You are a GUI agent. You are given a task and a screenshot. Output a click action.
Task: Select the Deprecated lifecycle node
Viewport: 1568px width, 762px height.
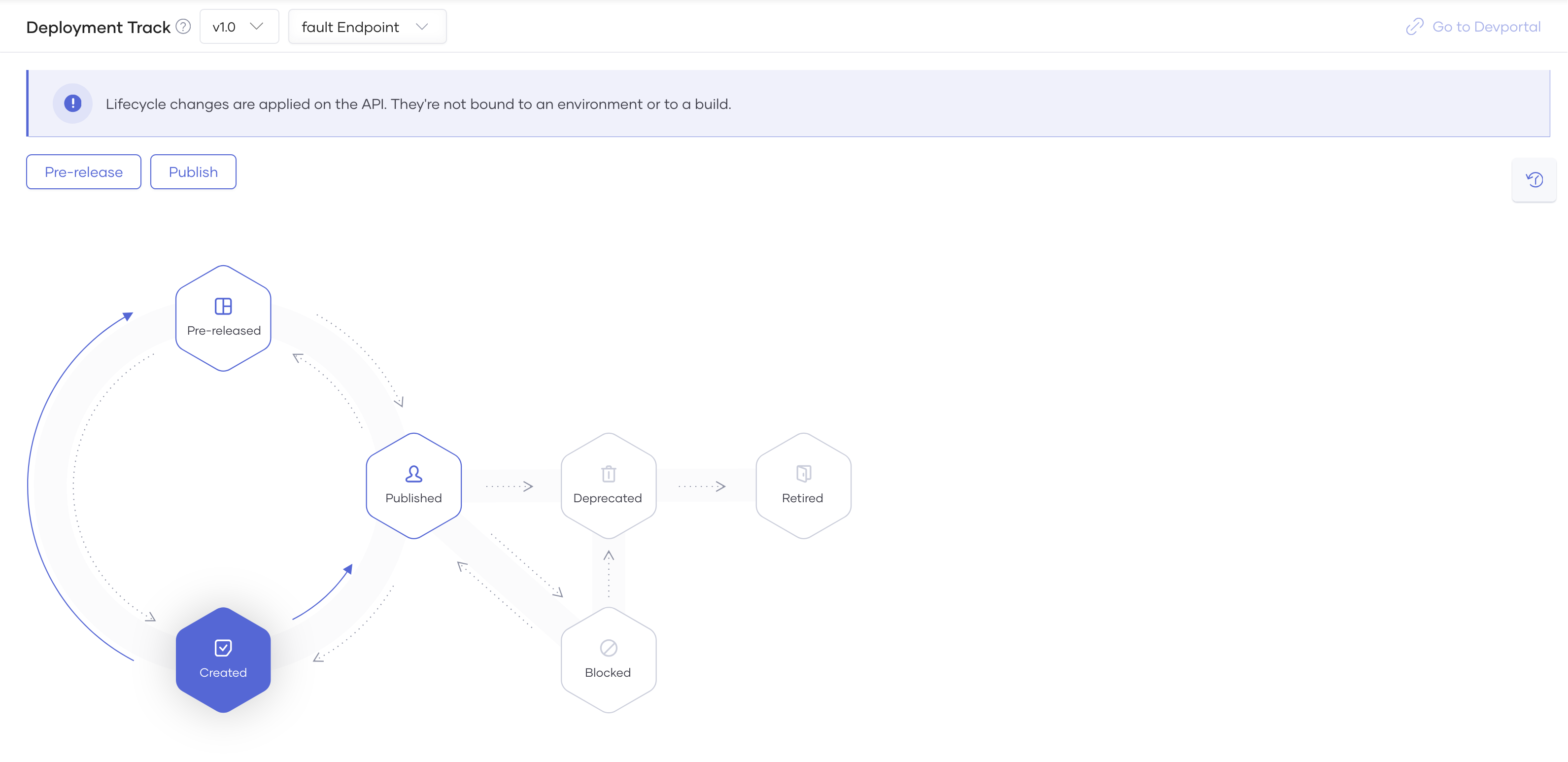pos(608,485)
